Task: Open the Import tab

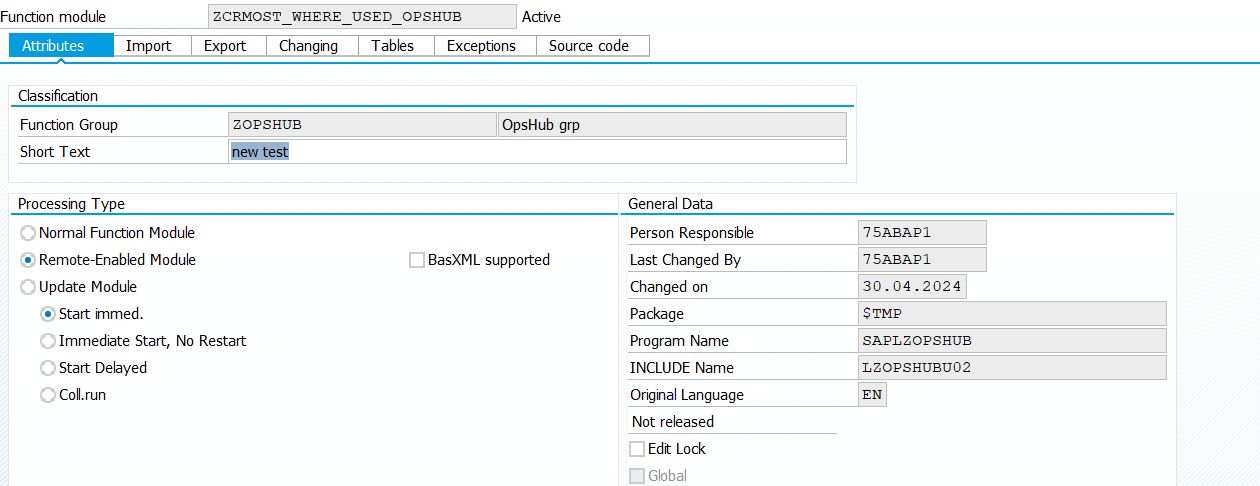Action: [x=148, y=46]
